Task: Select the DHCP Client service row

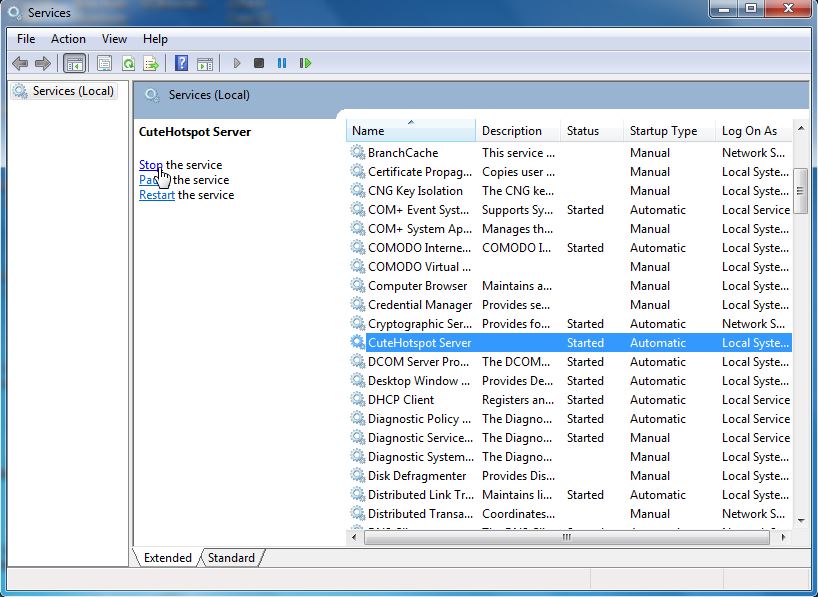Action: [x=570, y=400]
